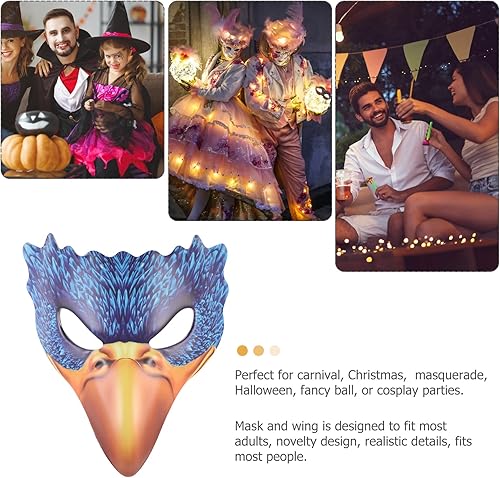Click the blue feathered eagle mask
Screen dimensions: 500x478
[x=125, y=355]
